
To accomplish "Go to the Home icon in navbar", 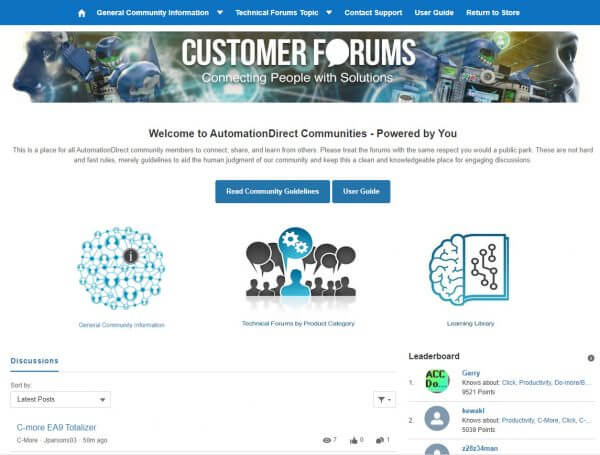I will click(82, 13).
